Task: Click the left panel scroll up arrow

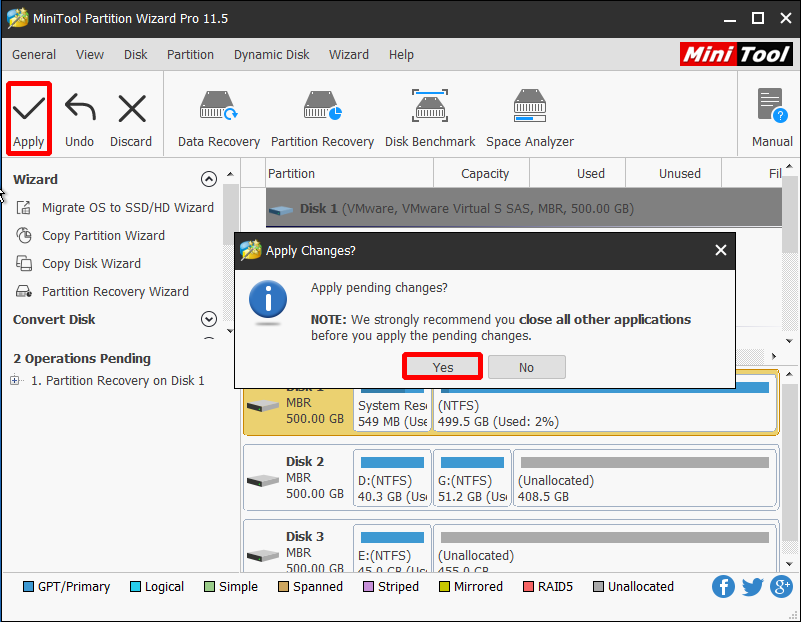Action: [230, 175]
